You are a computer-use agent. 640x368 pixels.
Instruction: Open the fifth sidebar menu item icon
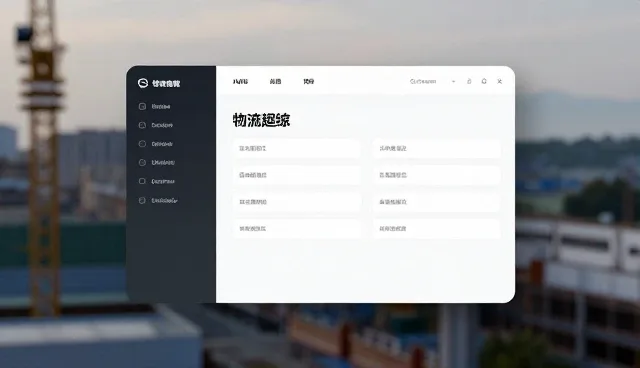(142, 181)
